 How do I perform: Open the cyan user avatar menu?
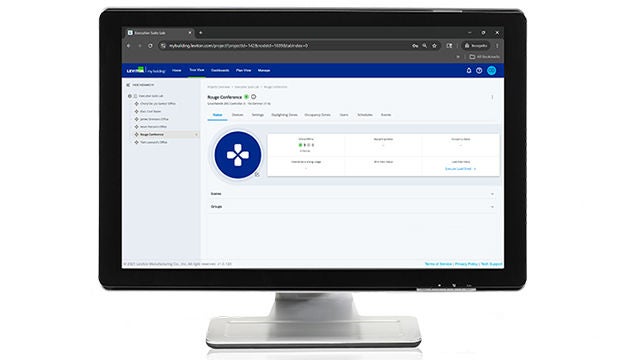click(x=492, y=71)
